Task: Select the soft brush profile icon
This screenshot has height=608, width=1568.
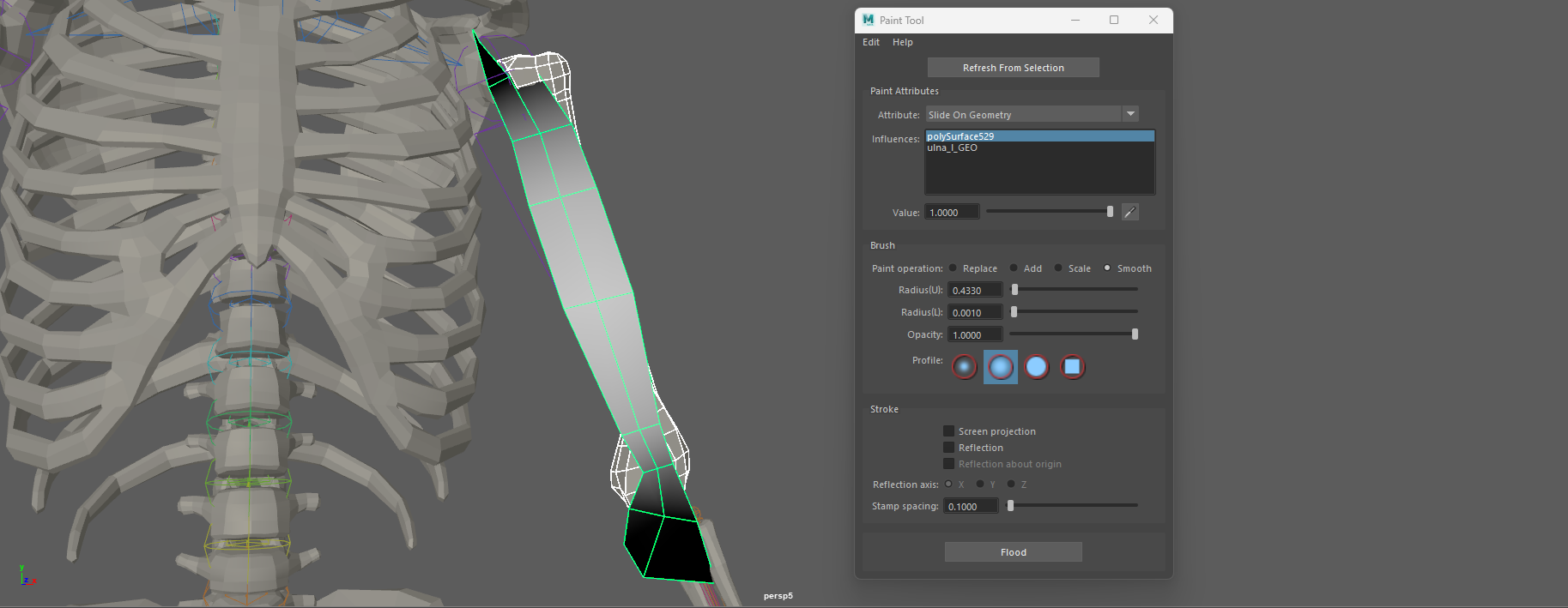Action: tap(1001, 367)
